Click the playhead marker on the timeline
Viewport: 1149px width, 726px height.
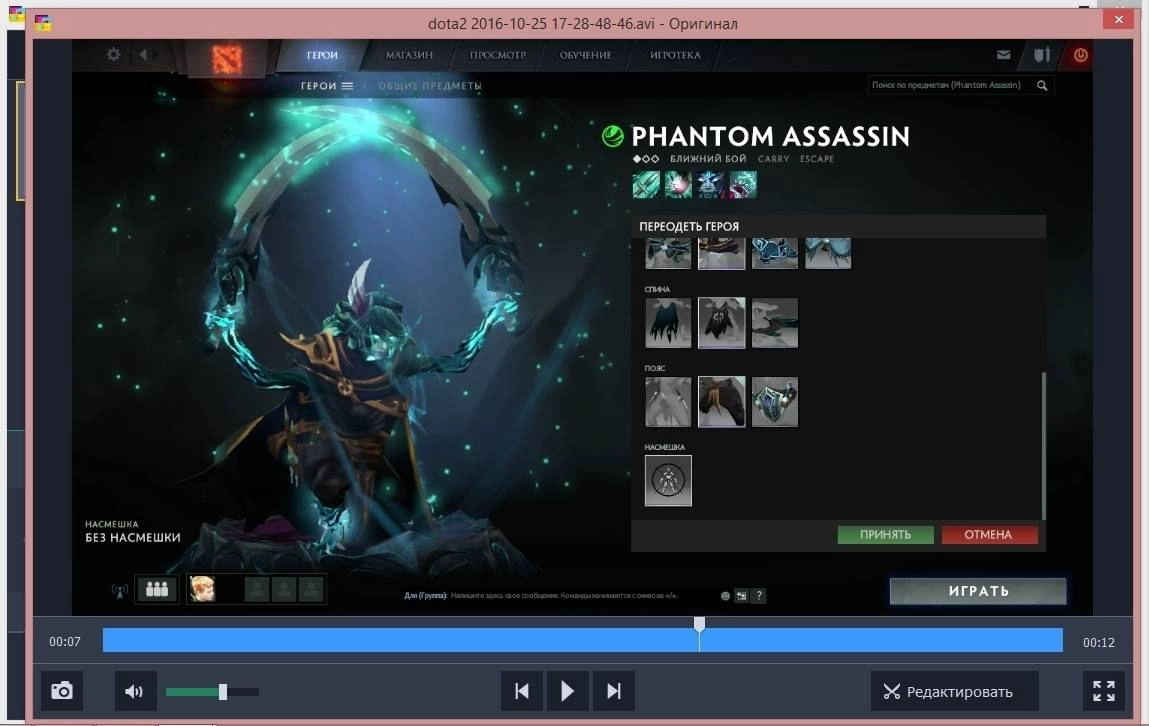point(699,624)
